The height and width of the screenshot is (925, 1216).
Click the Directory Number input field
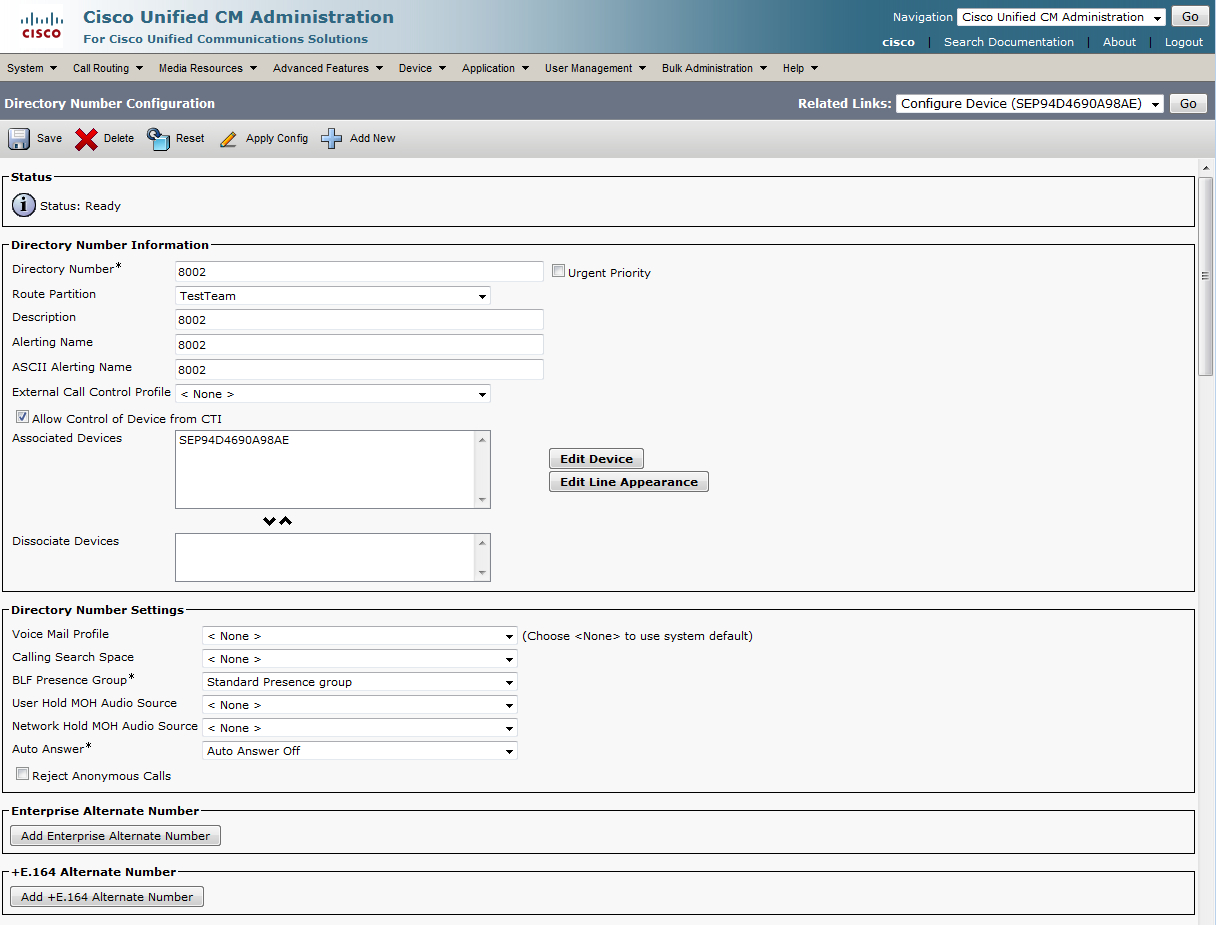(359, 272)
